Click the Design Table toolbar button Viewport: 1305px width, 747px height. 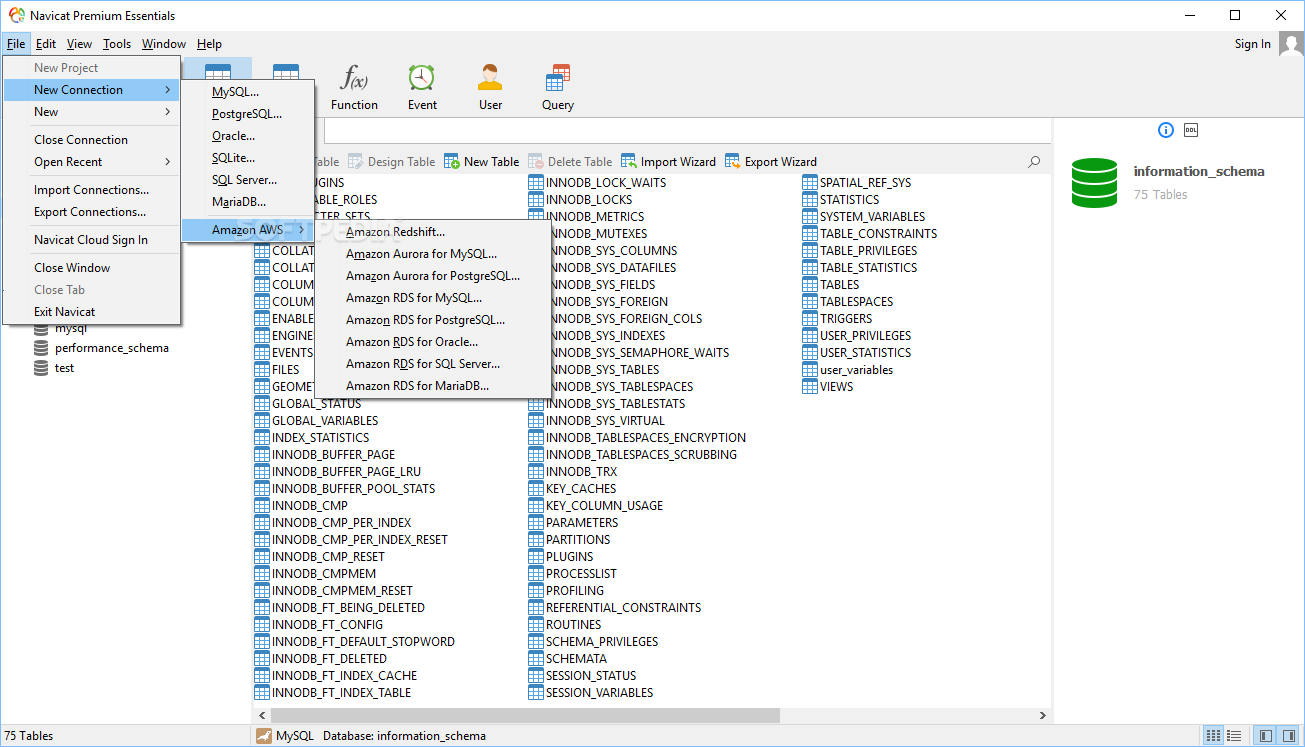pos(391,161)
